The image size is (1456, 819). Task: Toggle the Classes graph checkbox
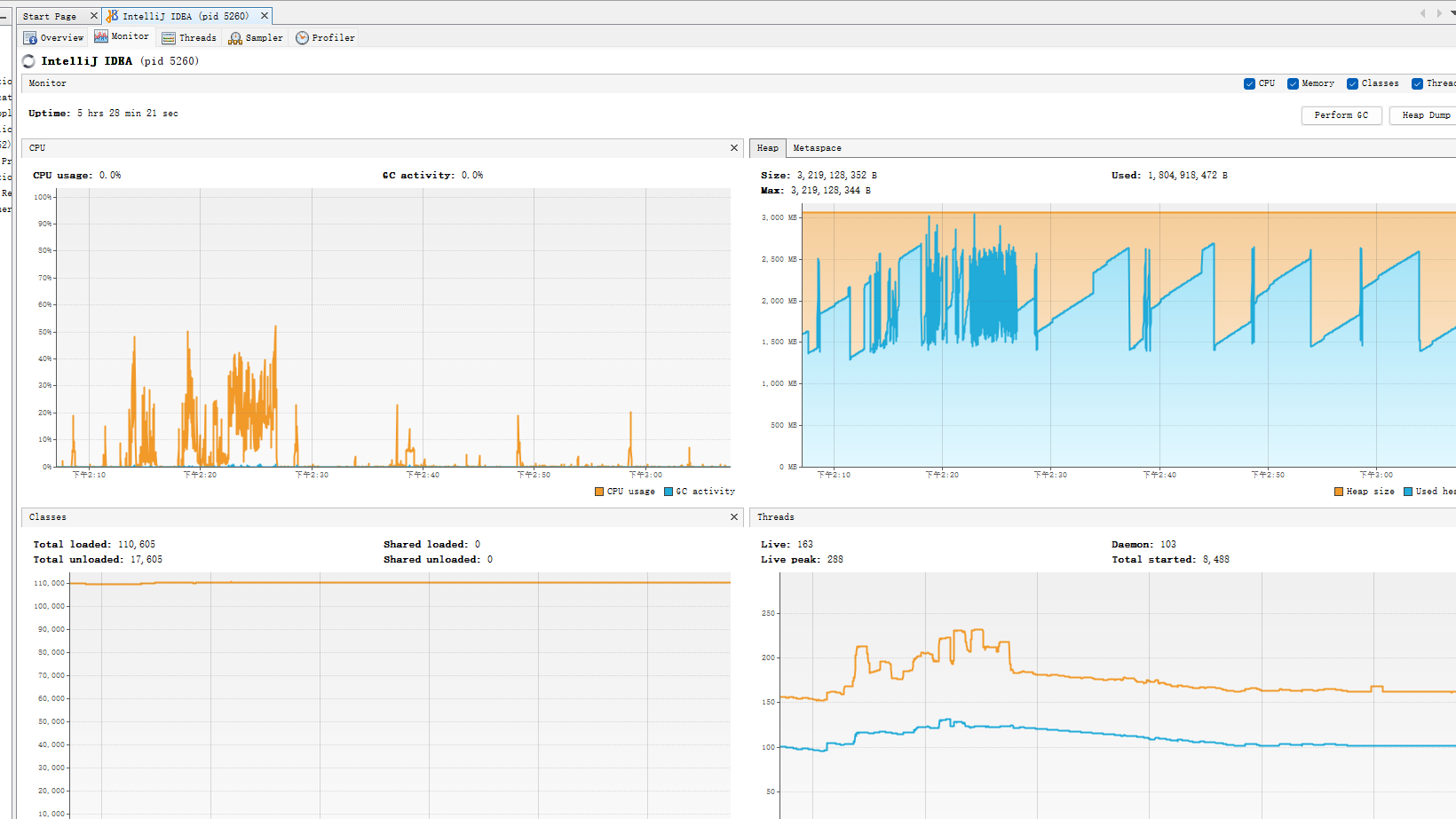click(1352, 83)
